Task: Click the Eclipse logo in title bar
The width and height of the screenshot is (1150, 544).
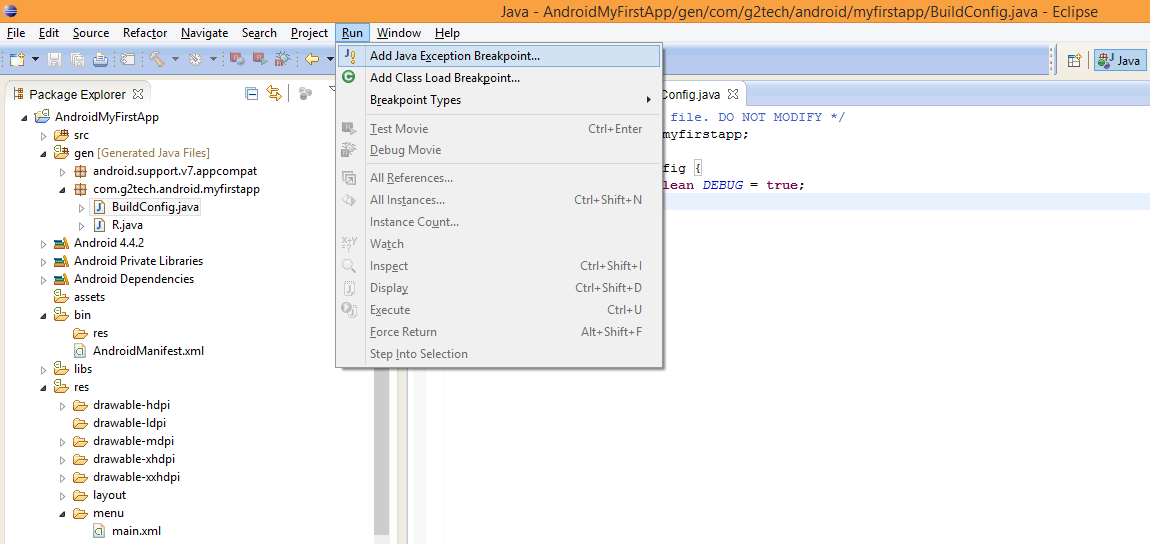Action: [x=10, y=11]
